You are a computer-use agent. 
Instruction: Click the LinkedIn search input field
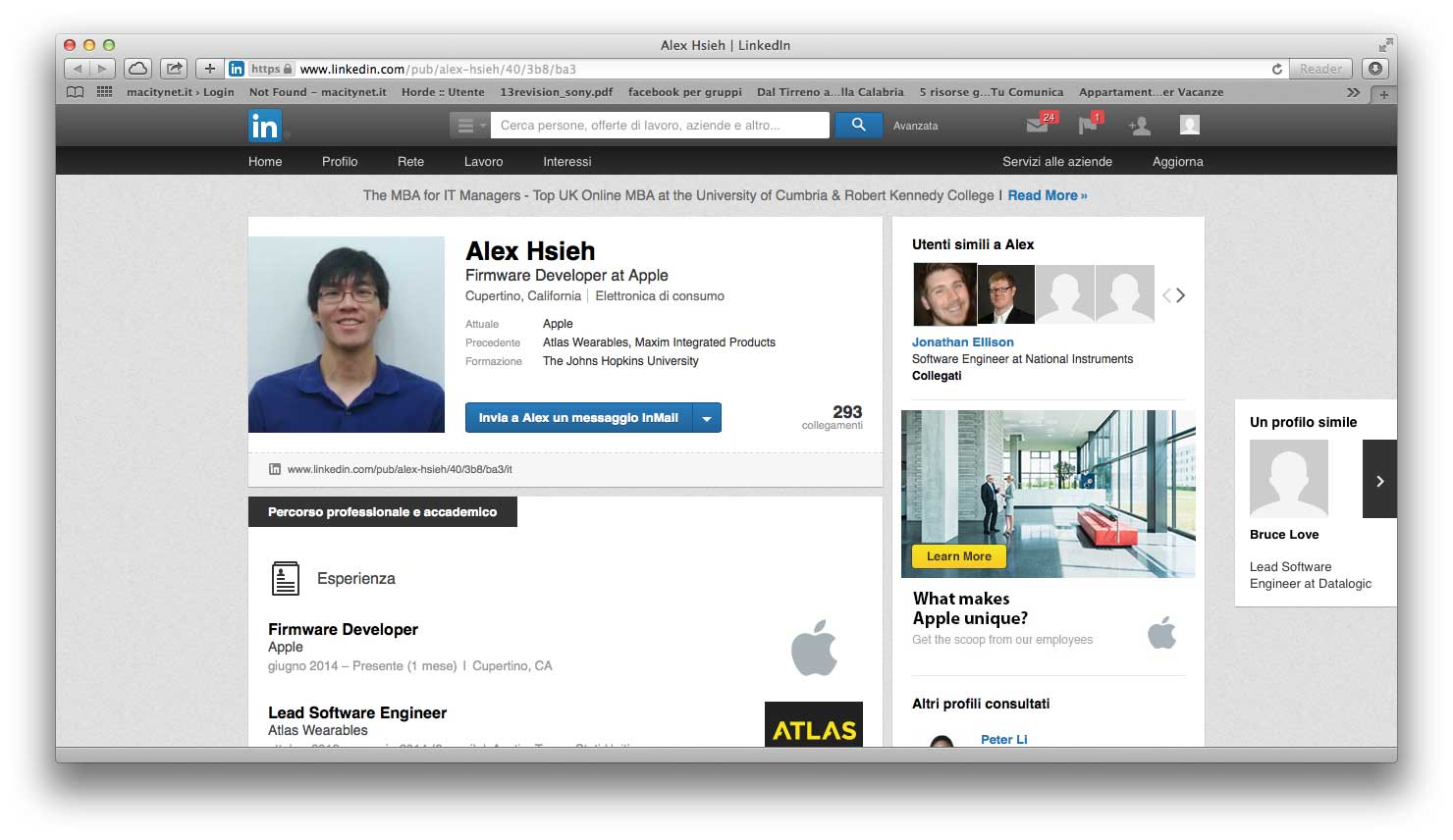(x=660, y=125)
